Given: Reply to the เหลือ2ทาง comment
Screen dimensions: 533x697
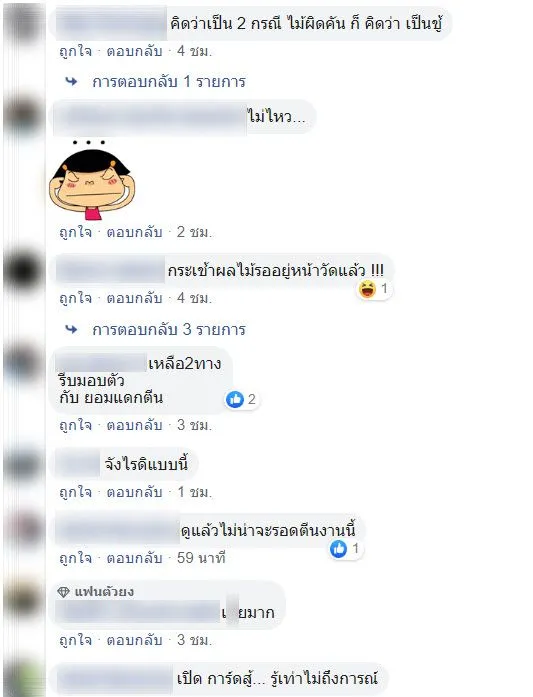Looking at the screenshot, I should tap(134, 425).
